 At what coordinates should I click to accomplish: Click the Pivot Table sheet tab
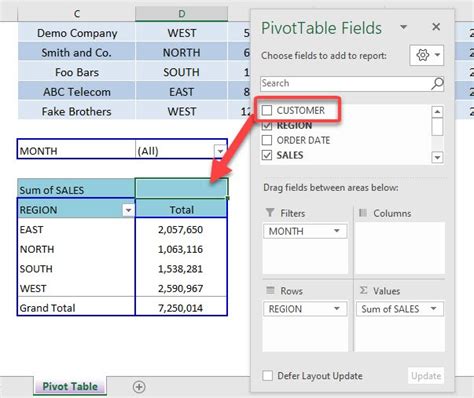[70, 386]
